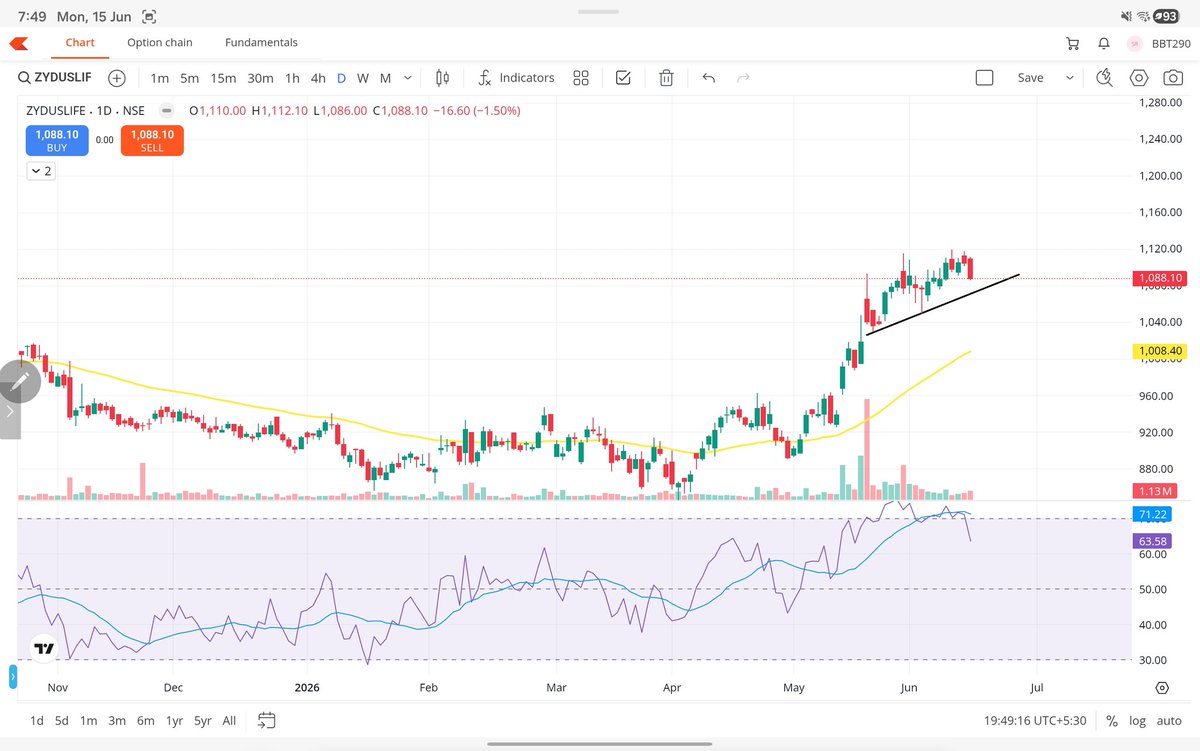Open chart settings hexagon icon
The width and height of the screenshot is (1200, 751).
pos(1139,78)
